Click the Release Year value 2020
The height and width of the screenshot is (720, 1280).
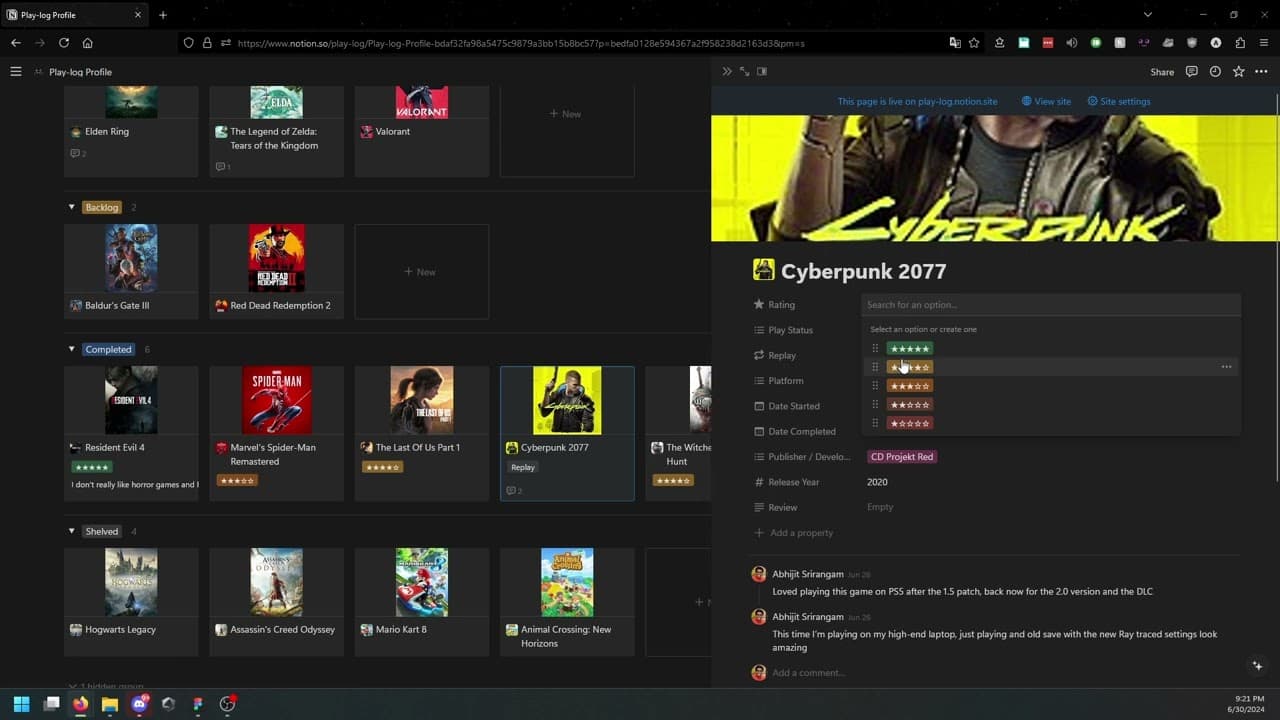(877, 482)
